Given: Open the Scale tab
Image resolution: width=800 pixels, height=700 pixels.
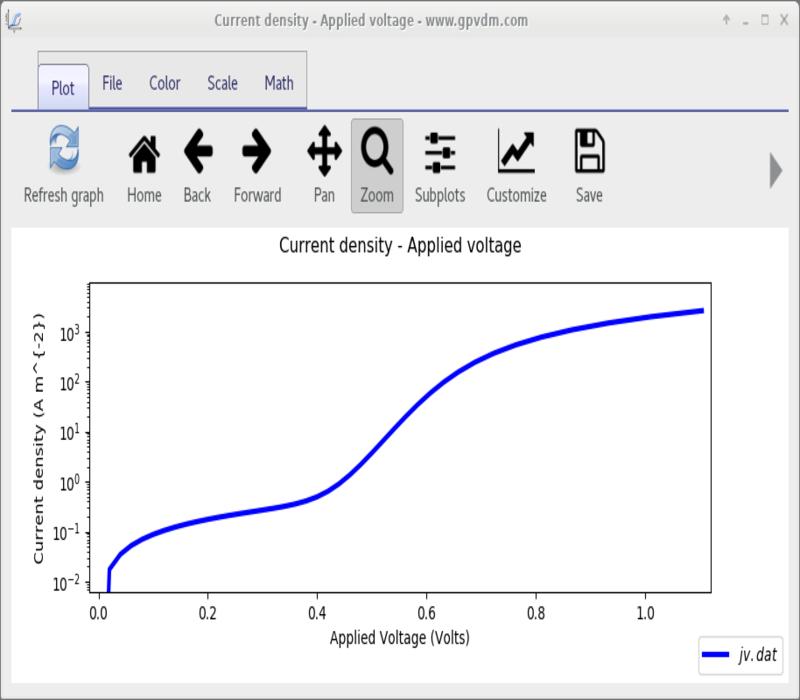Looking at the screenshot, I should click(x=222, y=83).
